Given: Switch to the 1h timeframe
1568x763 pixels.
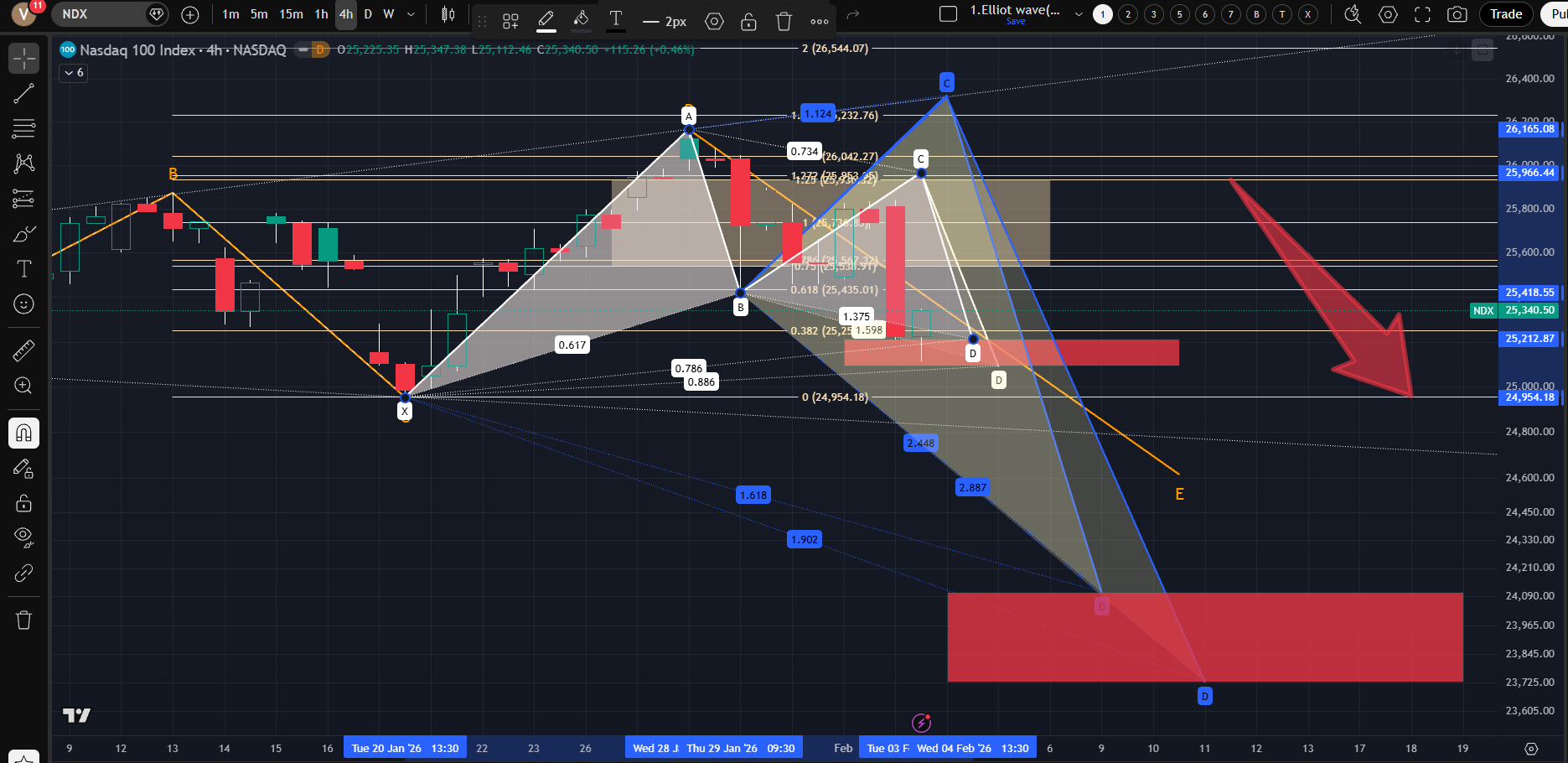Looking at the screenshot, I should click(321, 14).
